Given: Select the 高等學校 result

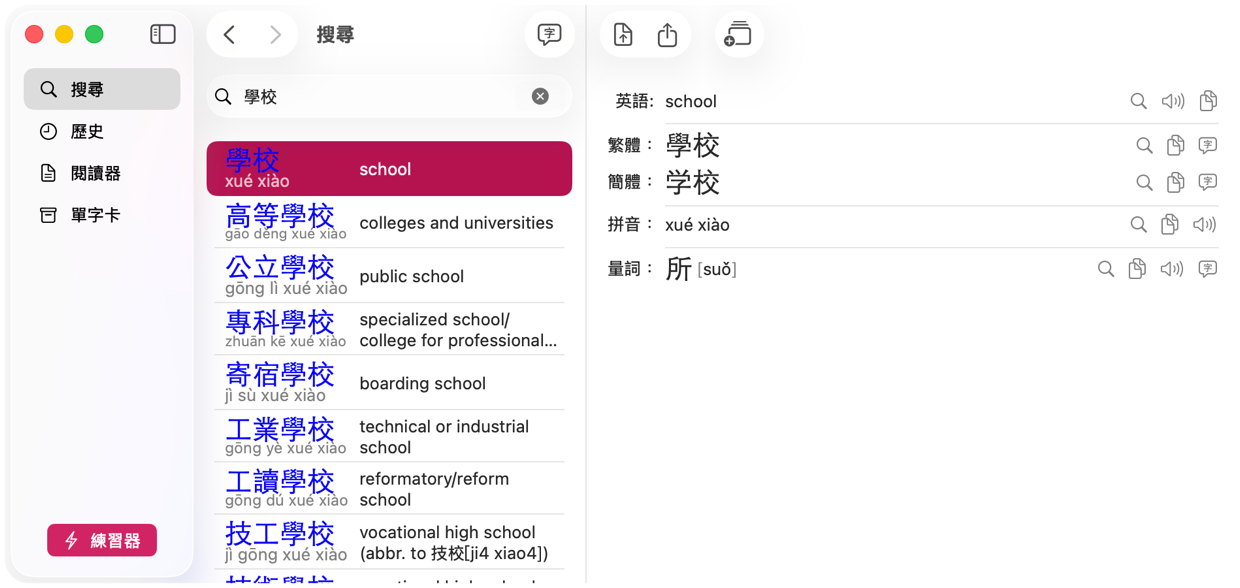Looking at the screenshot, I should pyautogui.click(x=389, y=222).
